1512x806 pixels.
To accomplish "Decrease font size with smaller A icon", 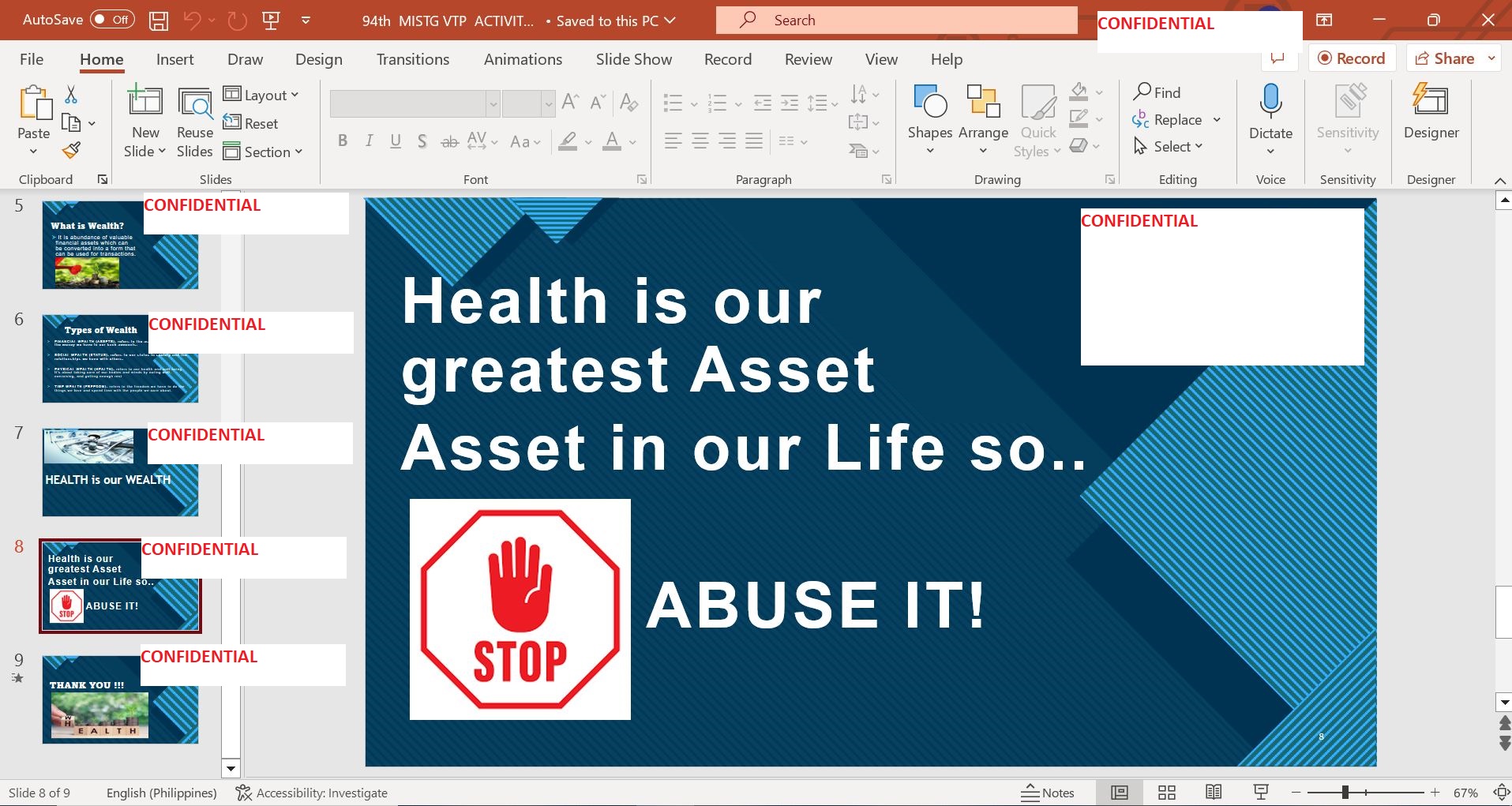I will (x=598, y=102).
